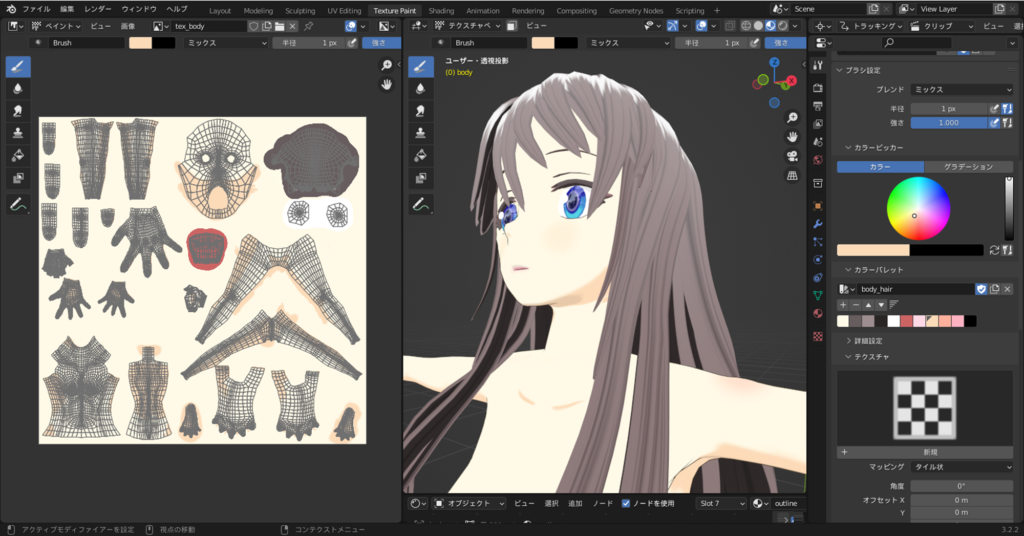Pin the tex_body image
The width and height of the screenshot is (1024, 536).
pyautogui.click(x=309, y=26)
